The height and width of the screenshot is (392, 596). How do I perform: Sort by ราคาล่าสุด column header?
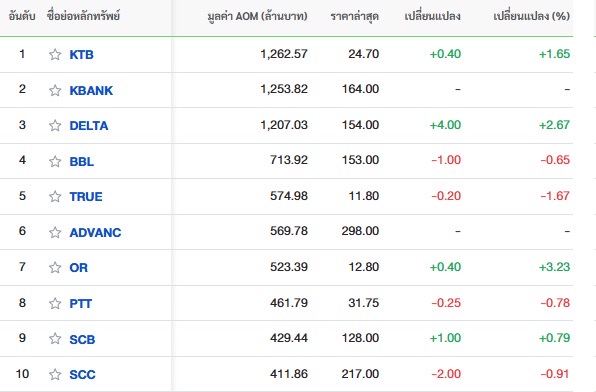(x=355, y=16)
